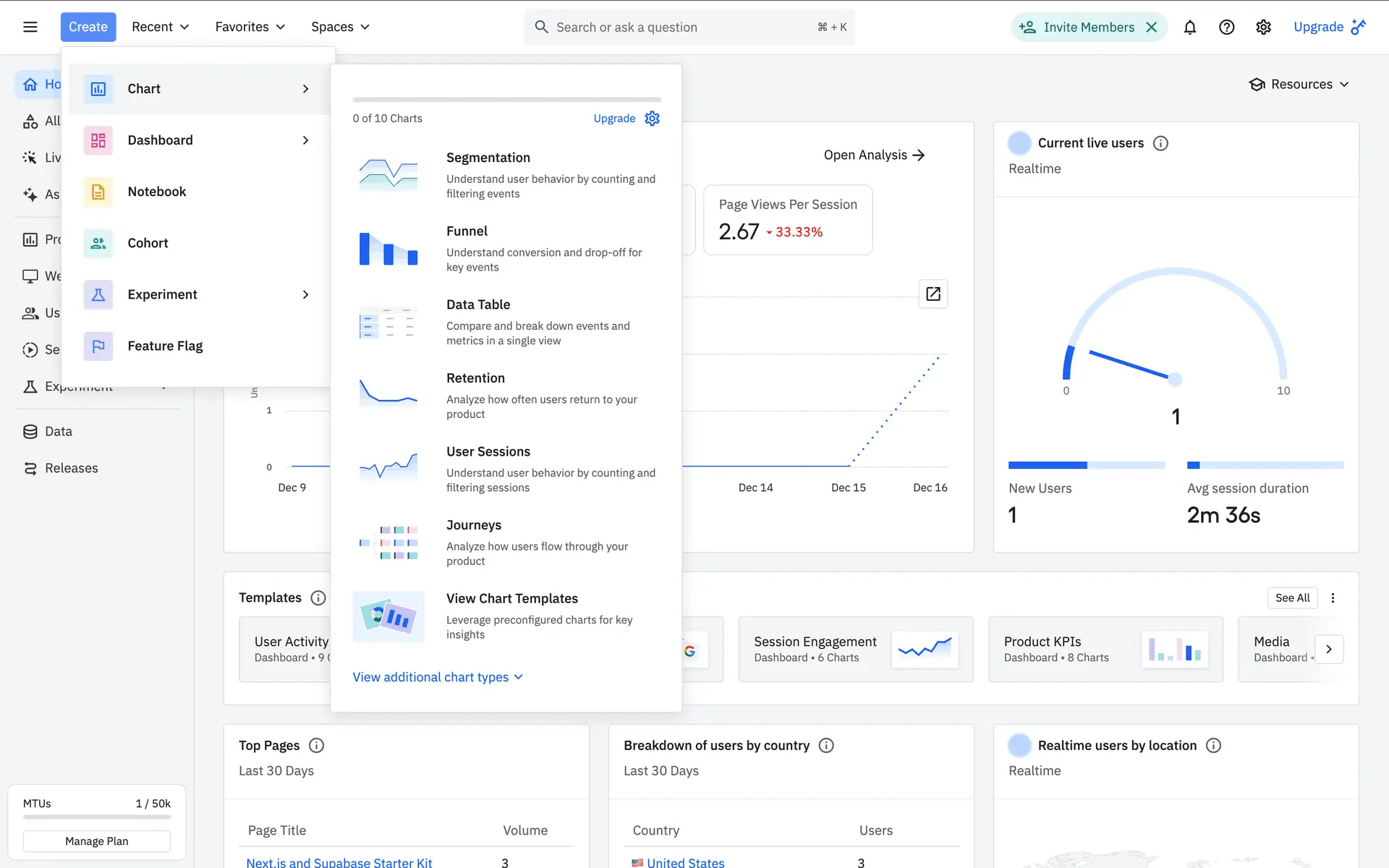Open the Resources dropdown

click(1299, 85)
